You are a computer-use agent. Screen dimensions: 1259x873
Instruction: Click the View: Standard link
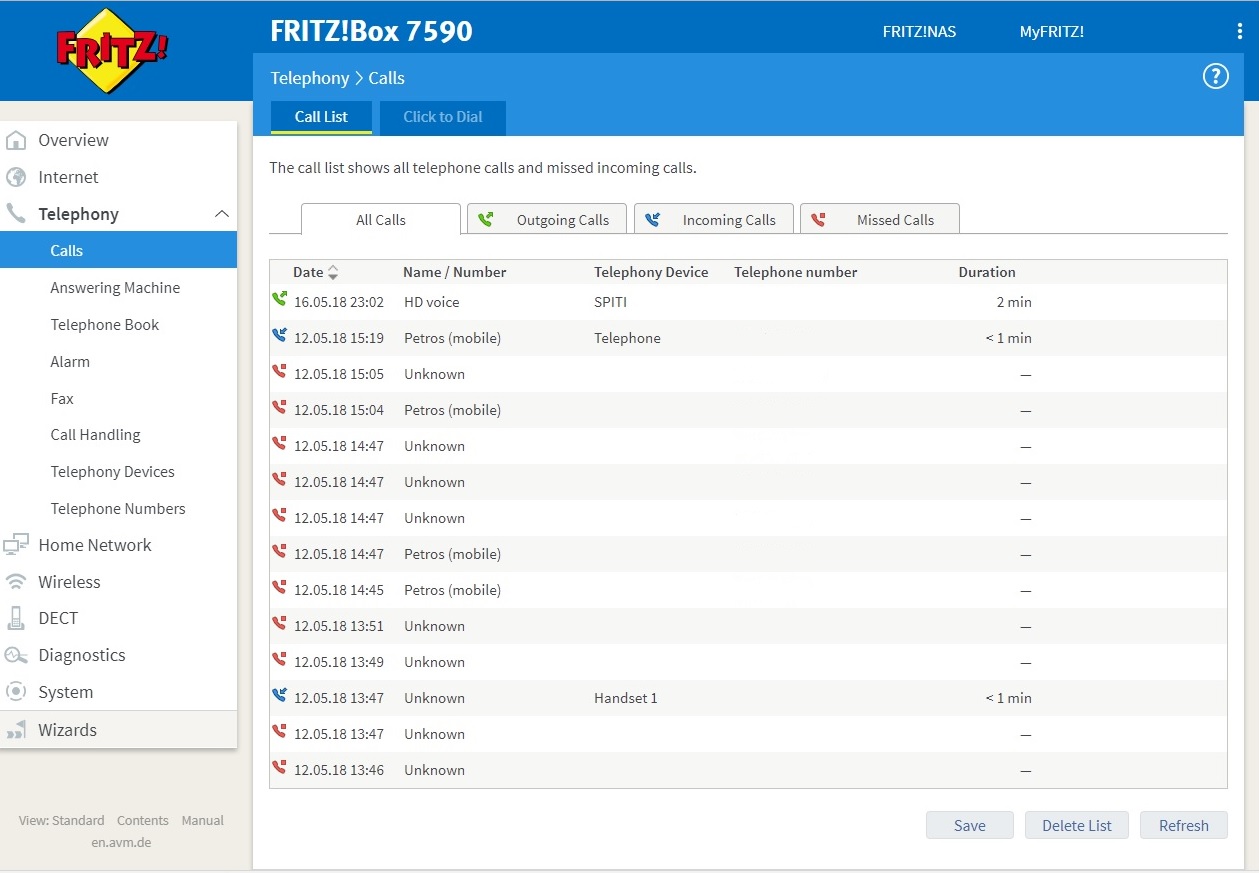[61, 821]
